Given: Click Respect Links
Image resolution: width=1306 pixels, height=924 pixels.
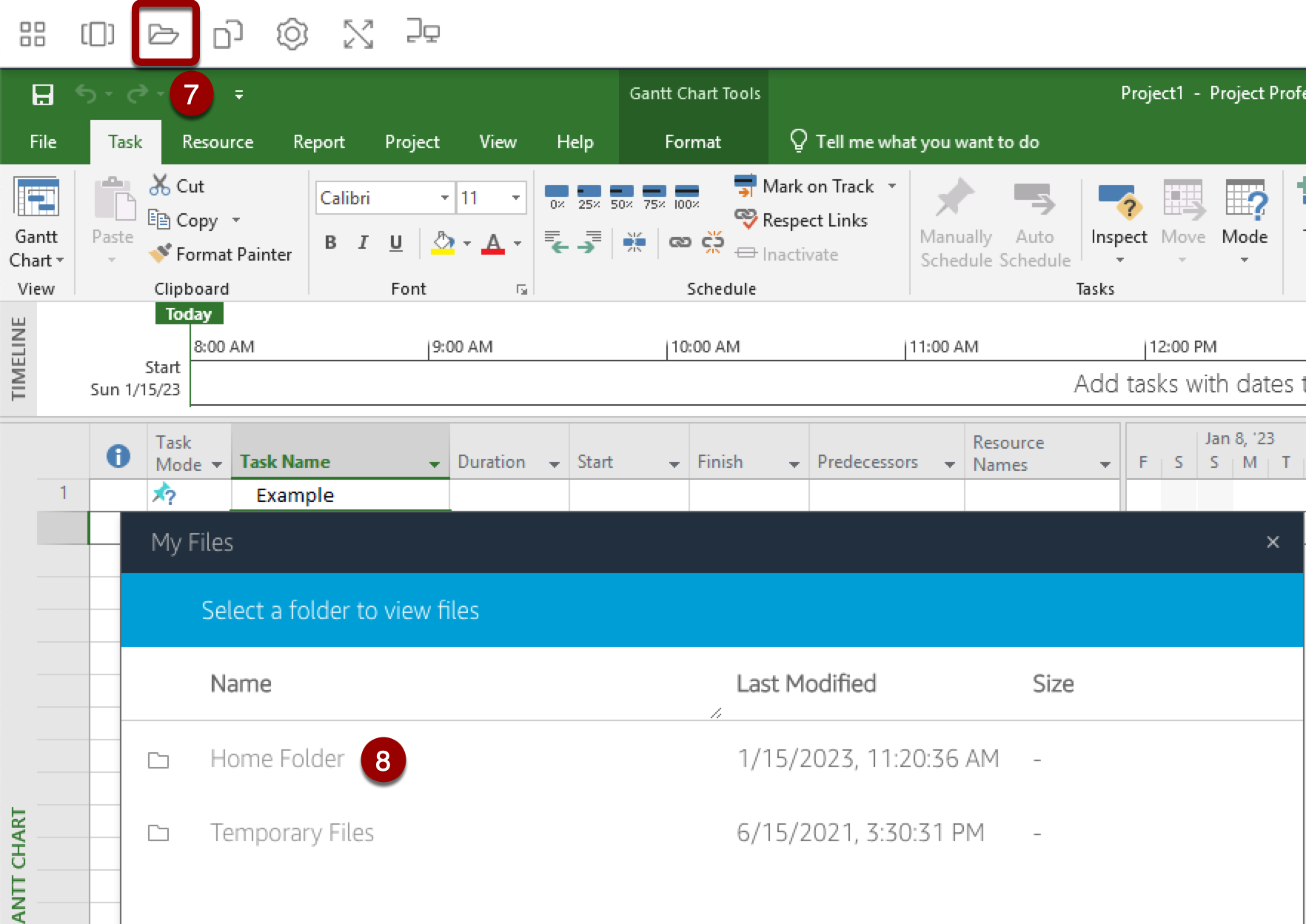Looking at the screenshot, I should click(x=801, y=220).
